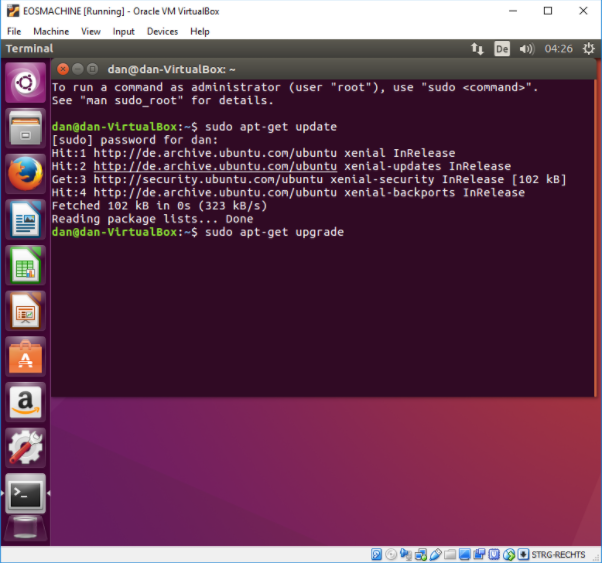The width and height of the screenshot is (603, 563).
Task: Open the Input menu
Action: 123,32
